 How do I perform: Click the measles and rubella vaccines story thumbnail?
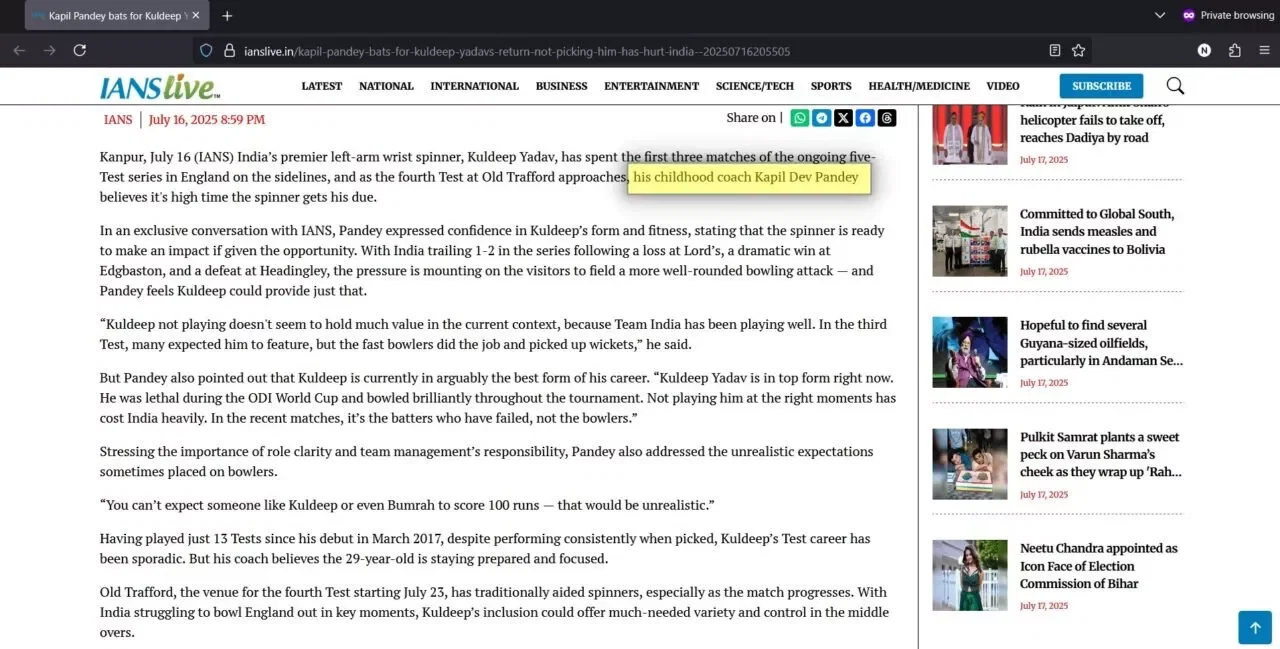click(970, 241)
